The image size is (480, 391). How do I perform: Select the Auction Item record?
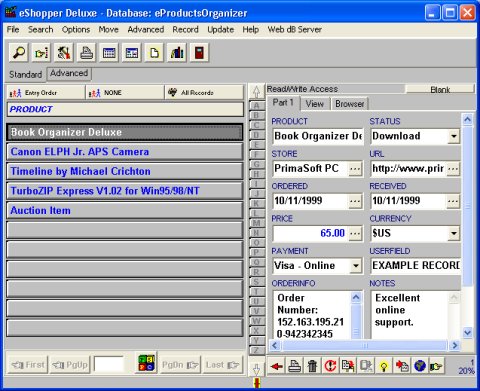click(x=125, y=211)
